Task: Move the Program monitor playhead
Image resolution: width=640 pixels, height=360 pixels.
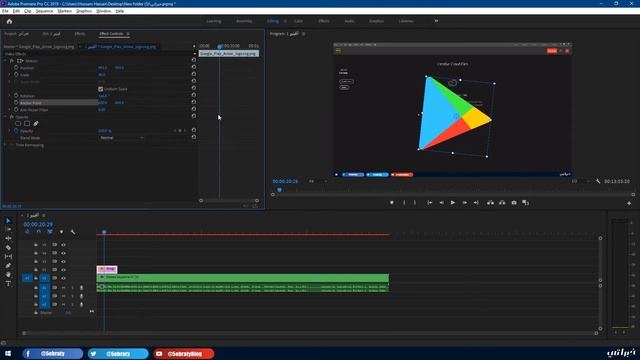Action: (x=280, y=190)
